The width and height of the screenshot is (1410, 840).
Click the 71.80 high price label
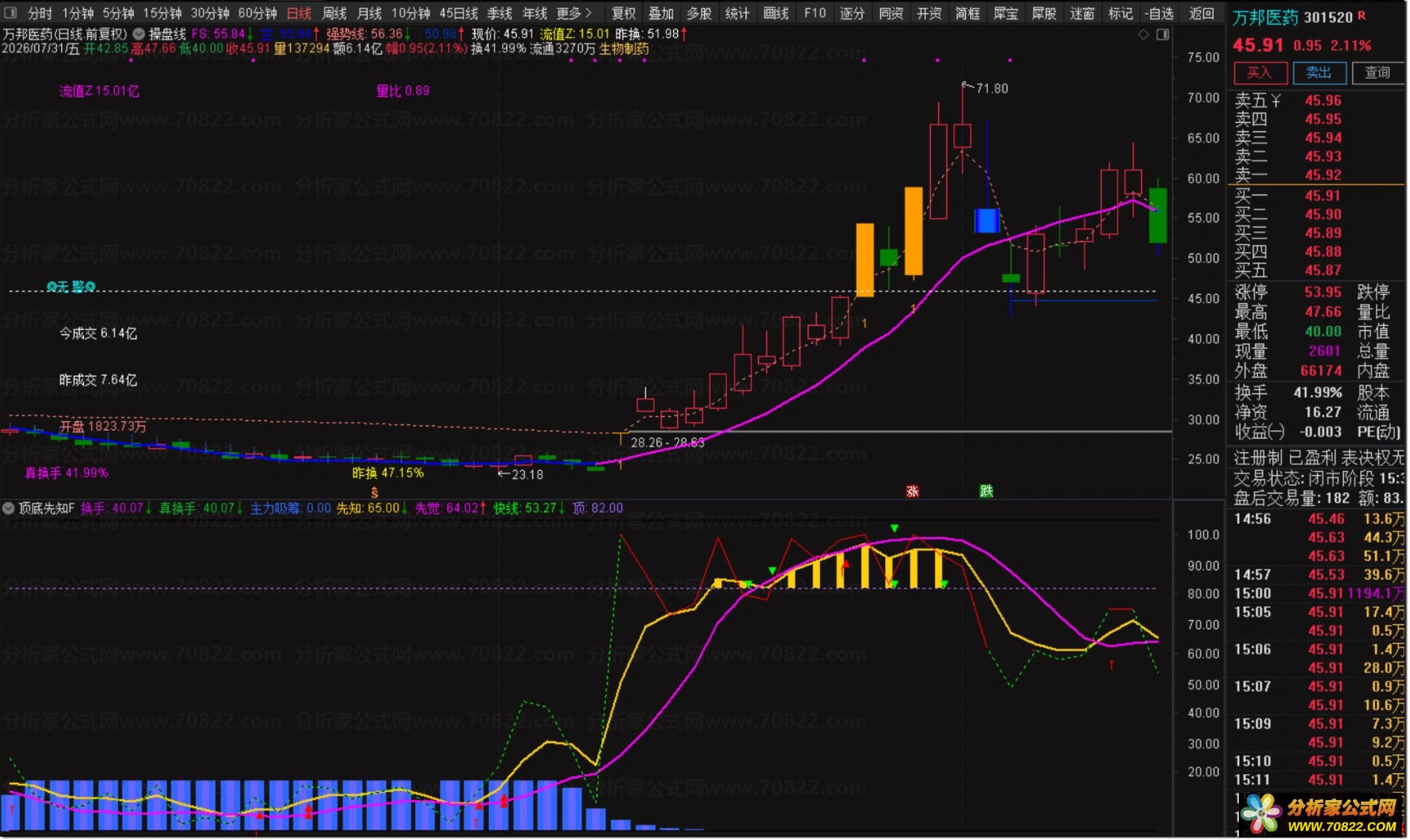pos(992,88)
